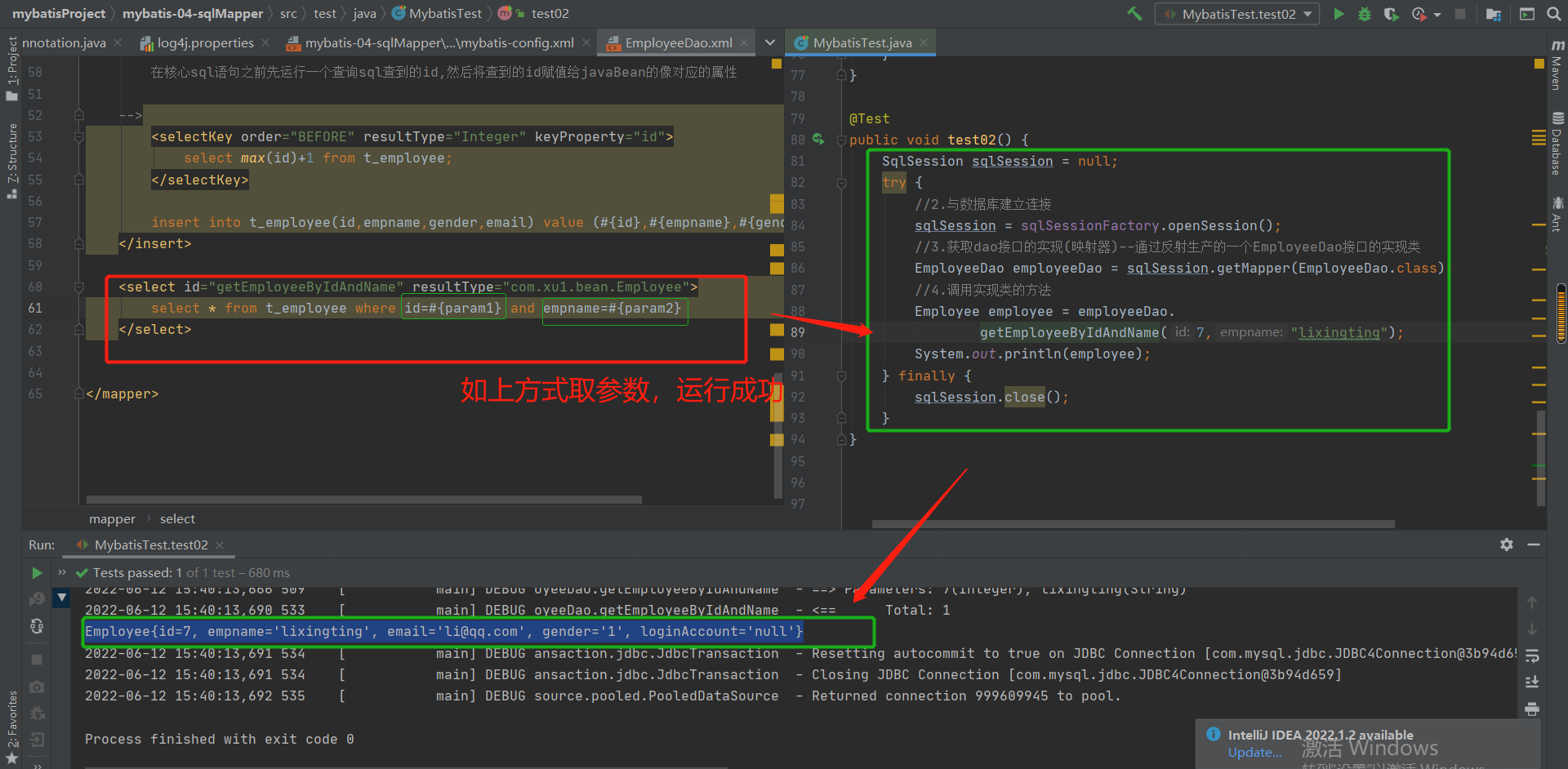Close the log4j.properties tab

point(265,43)
